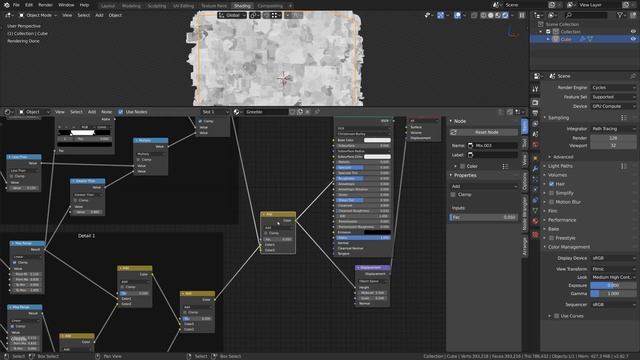Click the snapping options icon in viewport header

276,15
